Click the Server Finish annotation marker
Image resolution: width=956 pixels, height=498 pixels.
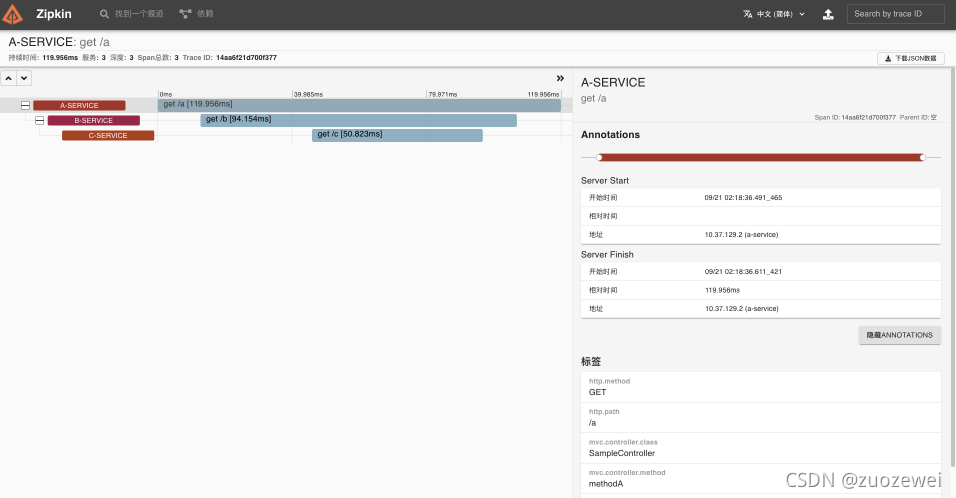922,157
